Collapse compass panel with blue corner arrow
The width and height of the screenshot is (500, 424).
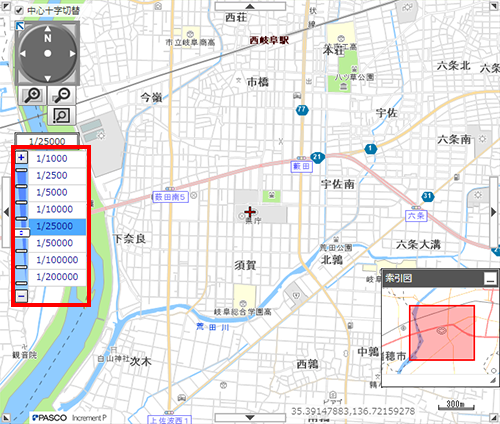[20, 26]
